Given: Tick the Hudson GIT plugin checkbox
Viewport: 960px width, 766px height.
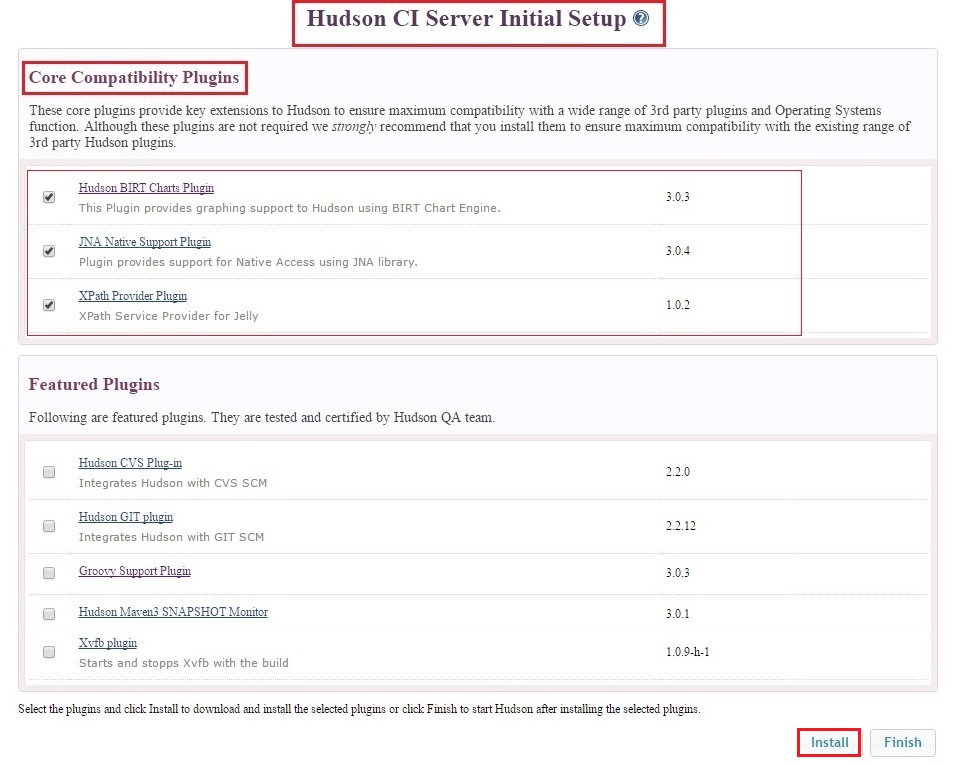Looking at the screenshot, I should click(x=49, y=526).
